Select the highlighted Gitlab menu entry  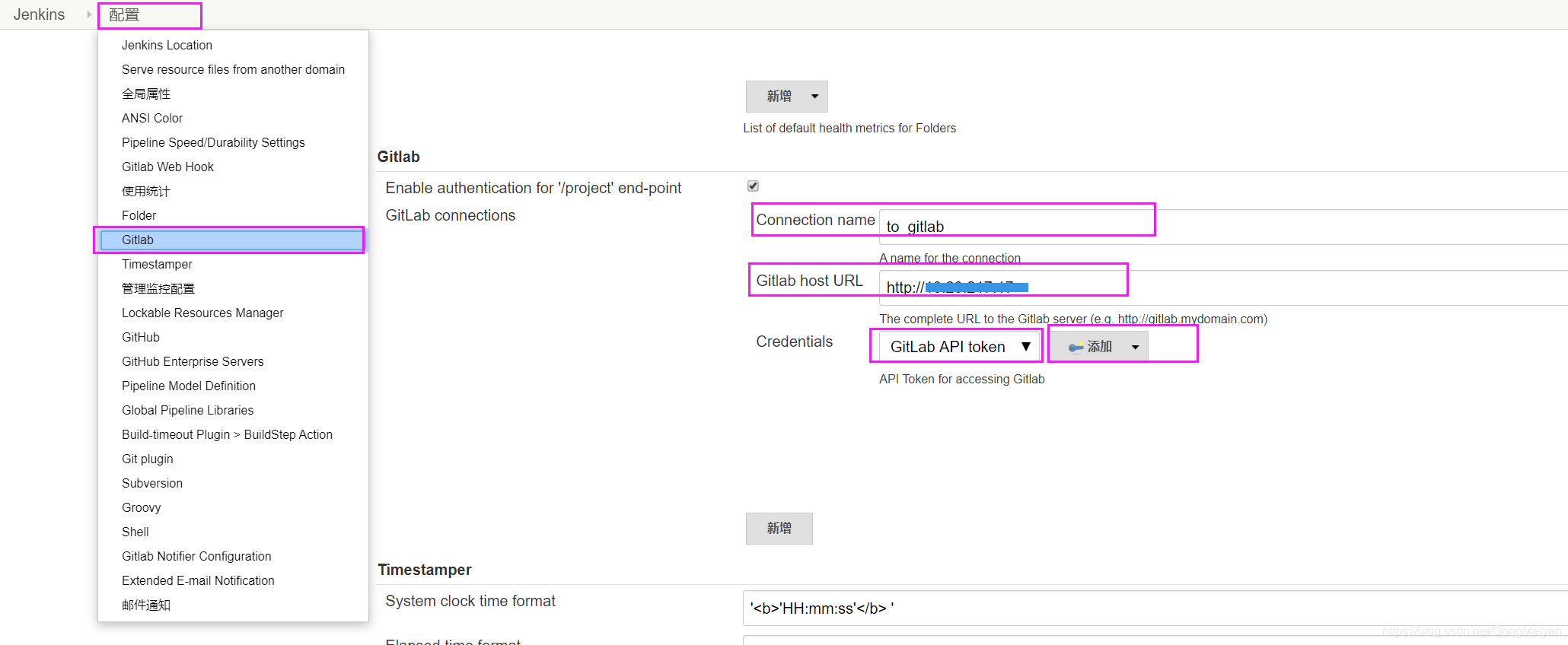(x=231, y=240)
